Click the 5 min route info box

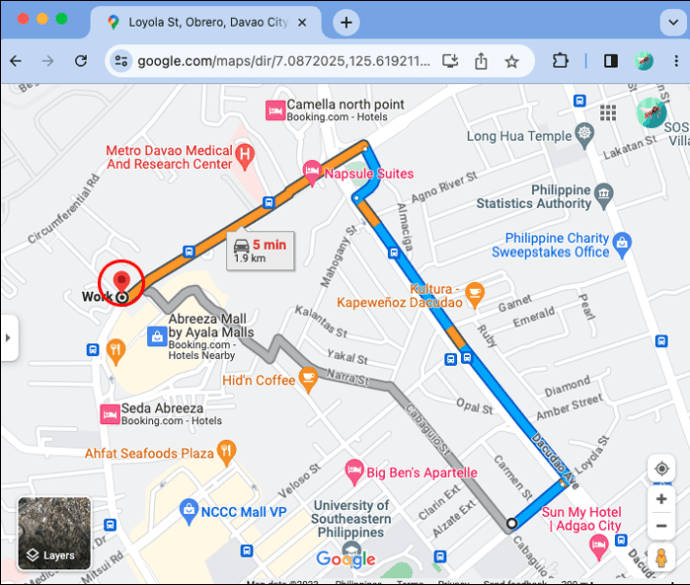click(260, 250)
